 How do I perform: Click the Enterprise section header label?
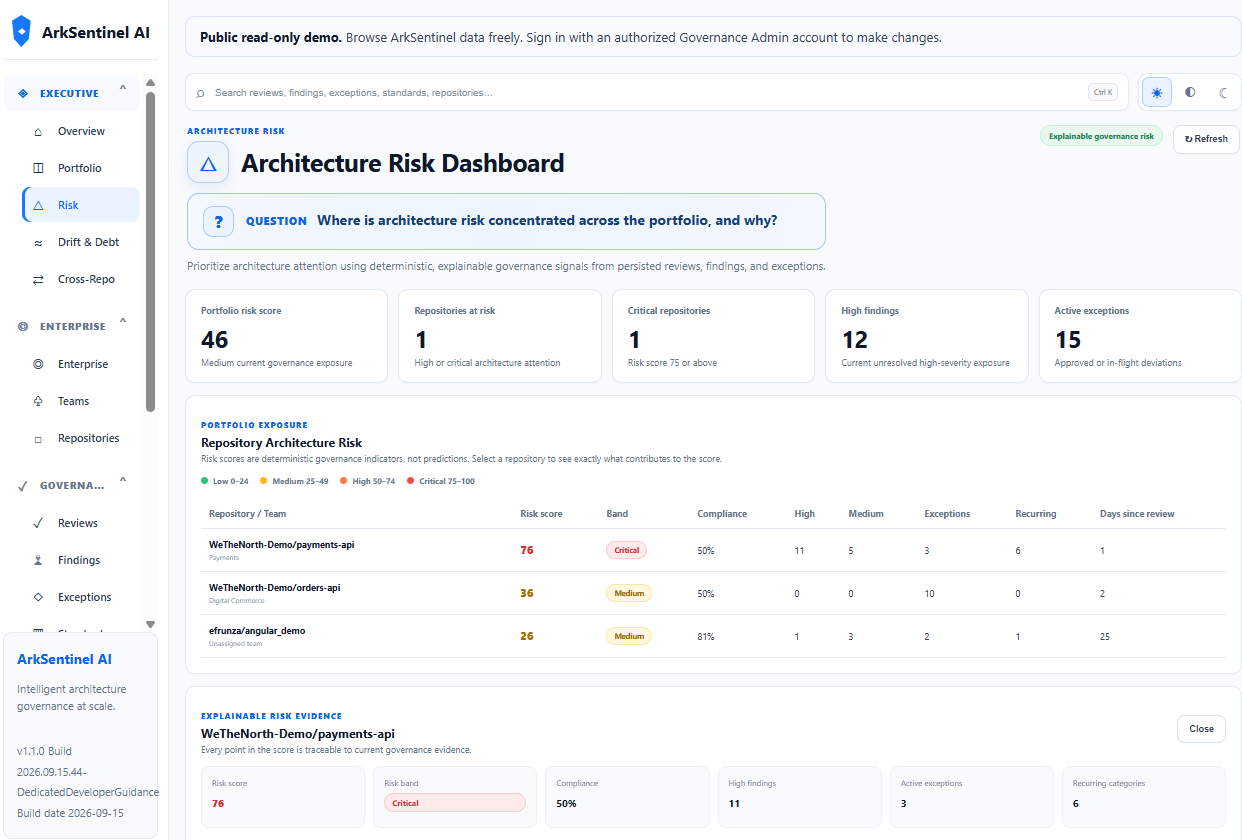click(72, 326)
